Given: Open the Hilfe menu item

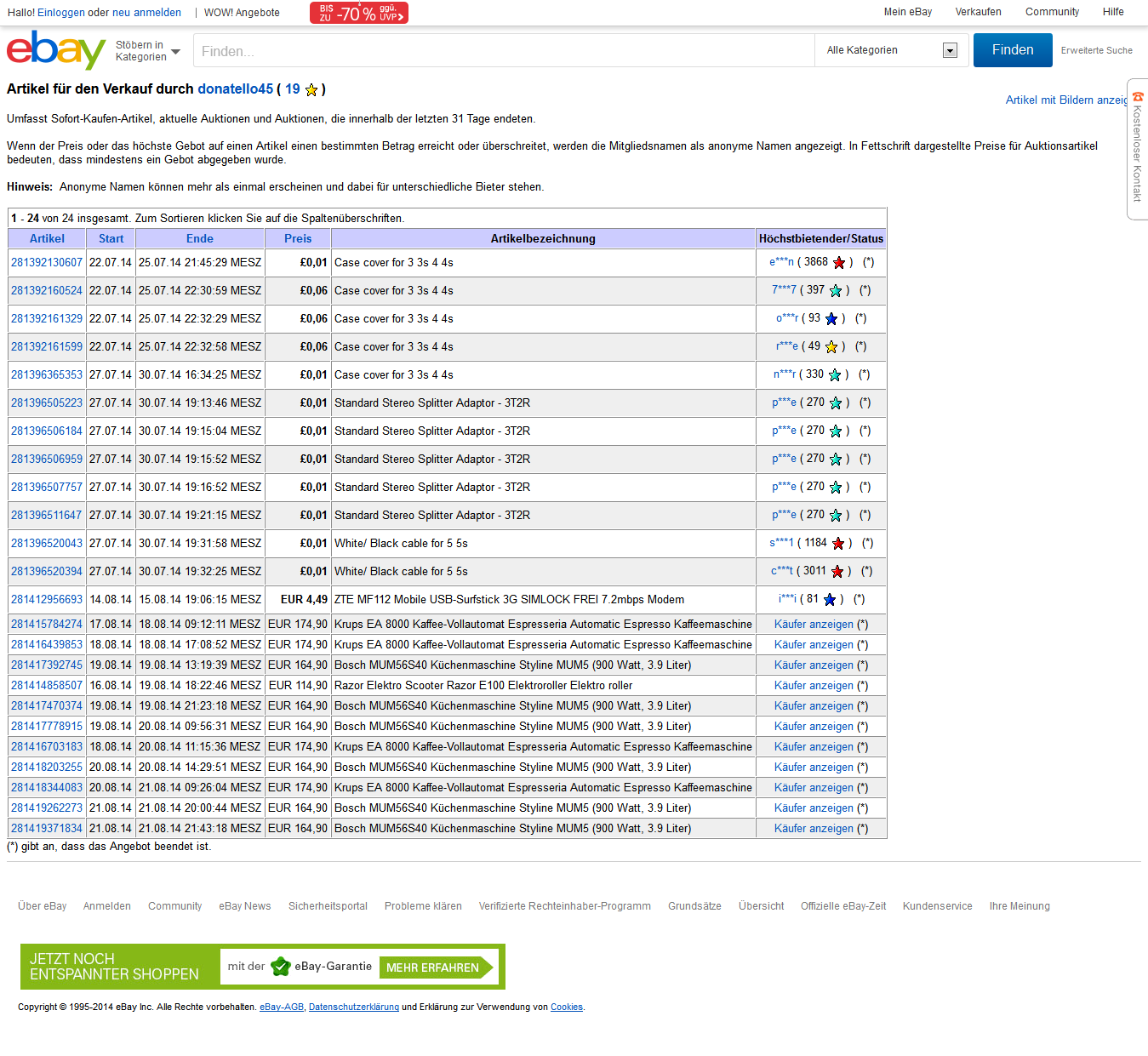Looking at the screenshot, I should [x=1113, y=12].
